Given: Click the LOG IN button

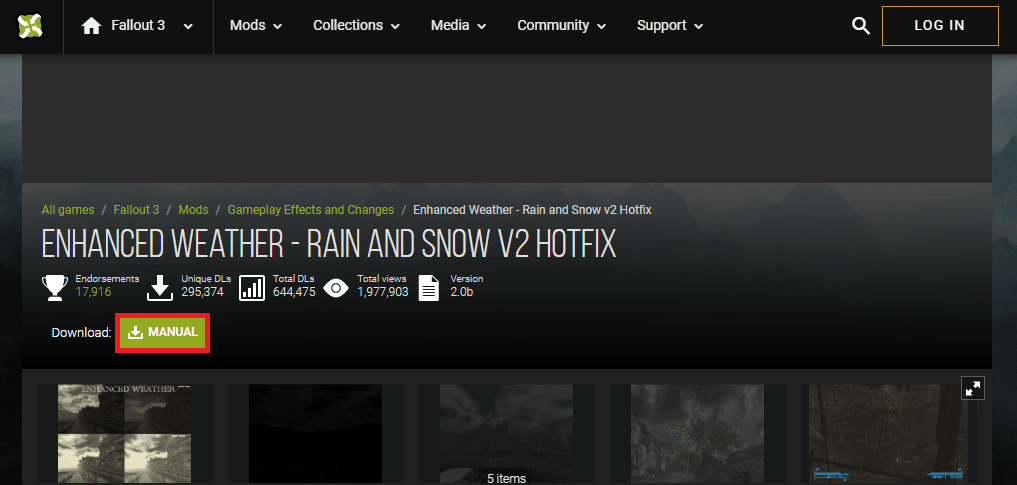Looking at the screenshot, I should coord(940,26).
